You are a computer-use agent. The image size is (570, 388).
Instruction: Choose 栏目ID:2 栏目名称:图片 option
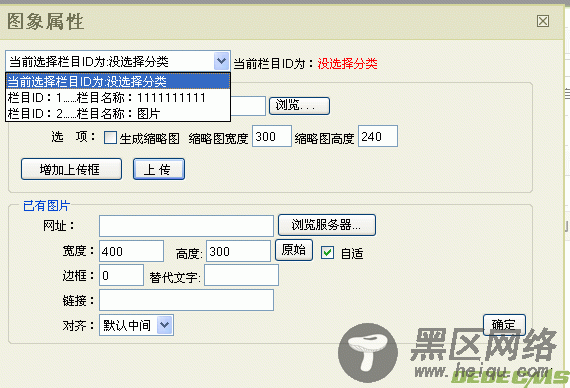[x=118, y=113]
